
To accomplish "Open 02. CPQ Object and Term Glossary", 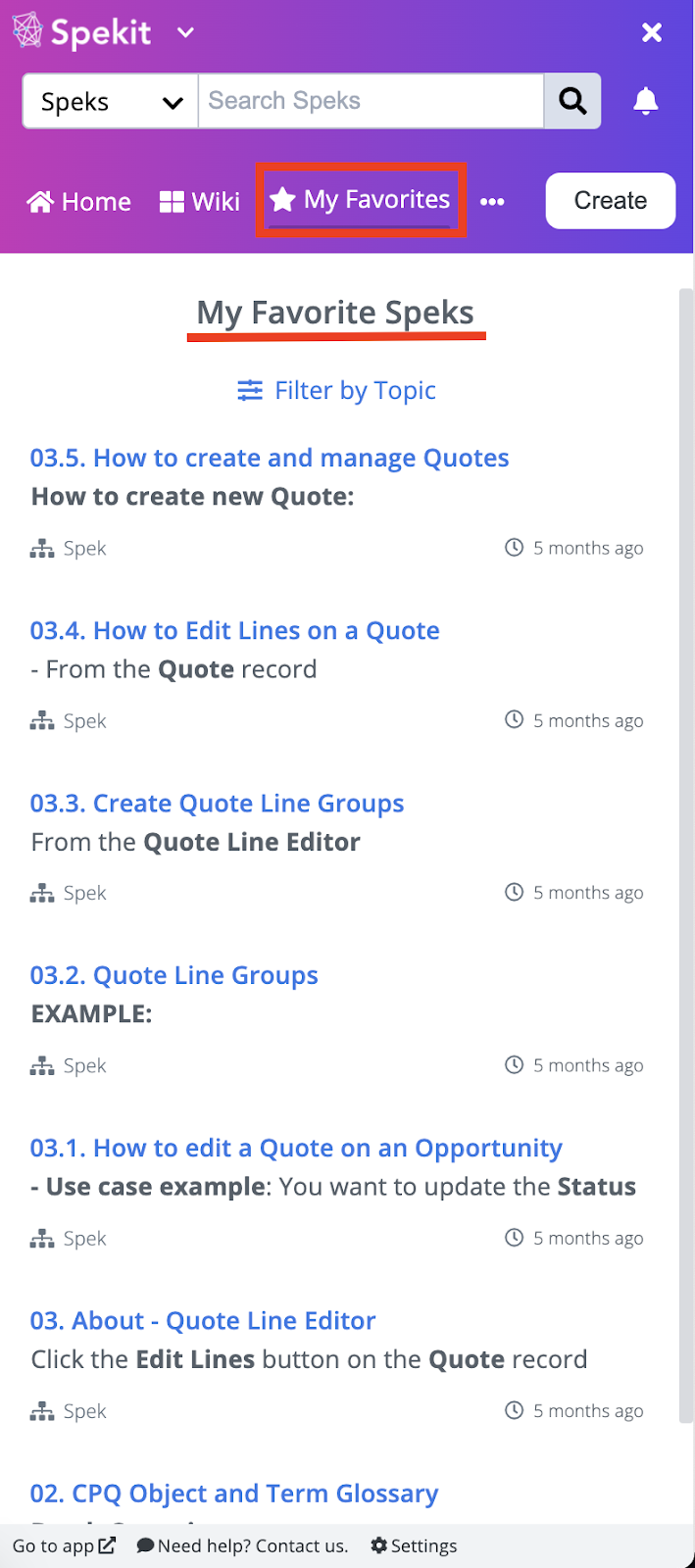I will coord(234,1493).
